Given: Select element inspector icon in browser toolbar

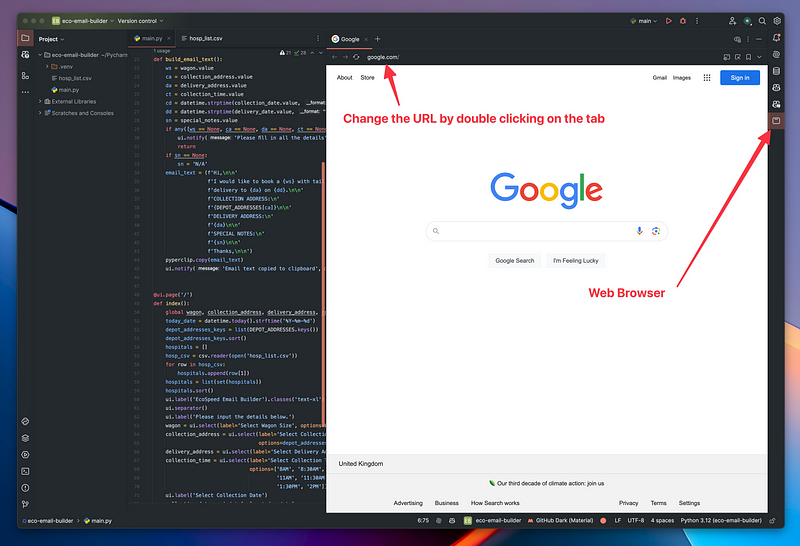Looking at the screenshot, I should click(738, 57).
